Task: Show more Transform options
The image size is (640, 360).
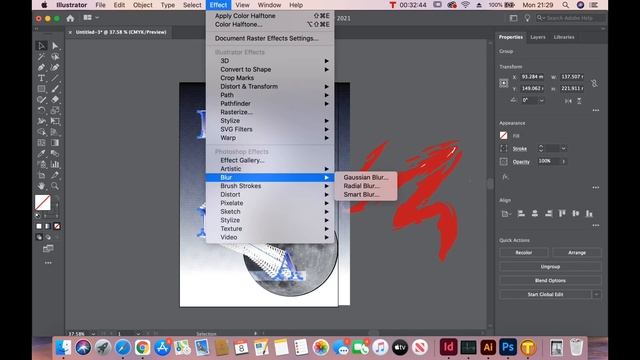Action: (596, 110)
